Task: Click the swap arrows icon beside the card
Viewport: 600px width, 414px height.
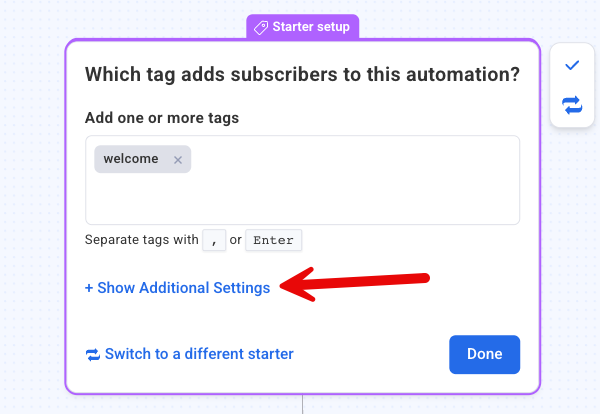Action: (572, 105)
